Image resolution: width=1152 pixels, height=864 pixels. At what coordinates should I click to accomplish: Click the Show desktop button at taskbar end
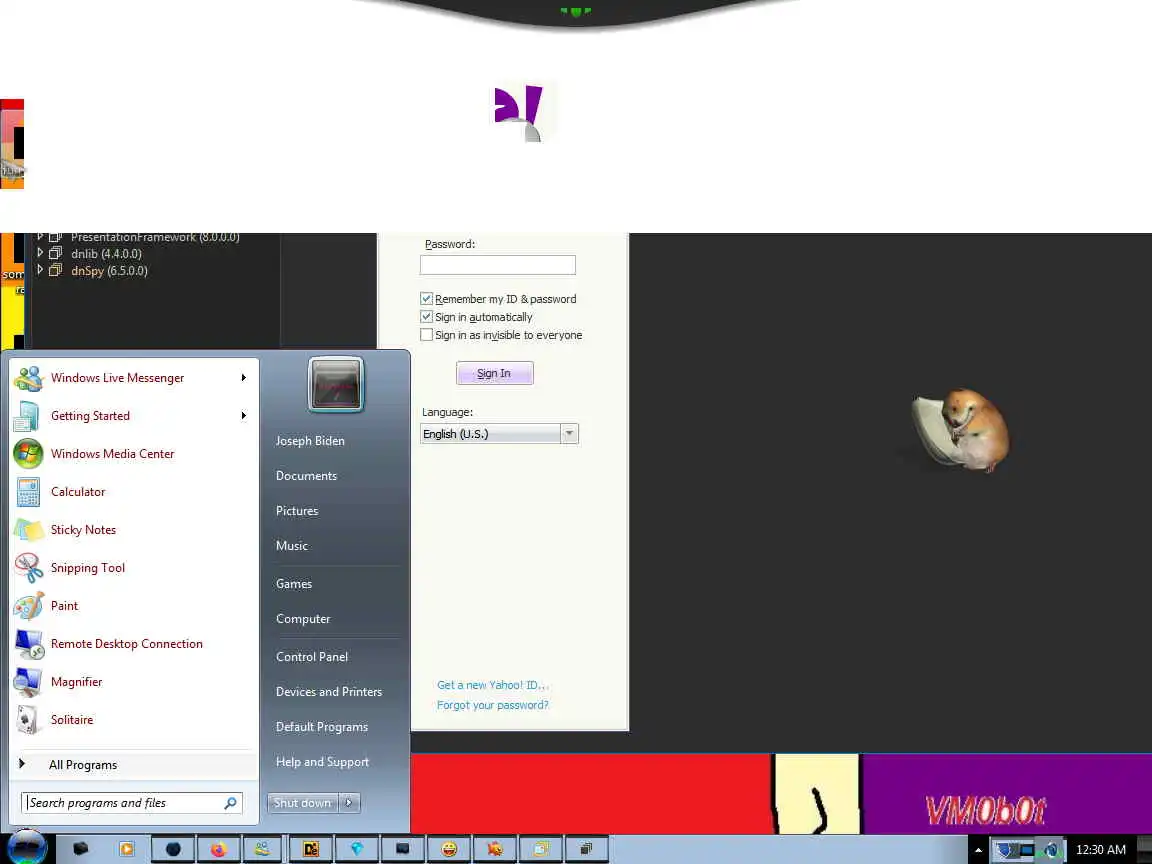[x=1145, y=849]
